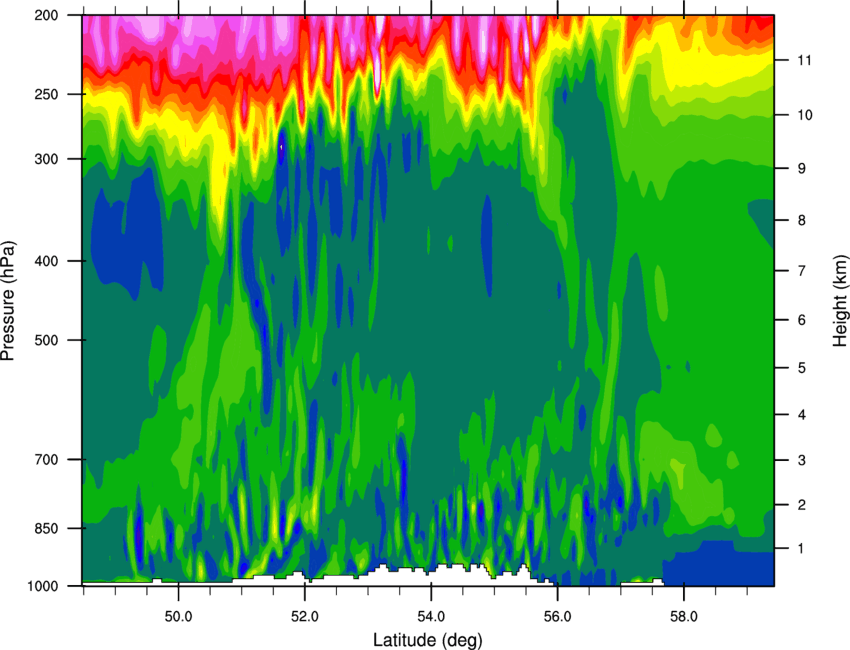
Task: Click the 'Pressure (hPa)' axis title
Action: click(x=8, y=300)
